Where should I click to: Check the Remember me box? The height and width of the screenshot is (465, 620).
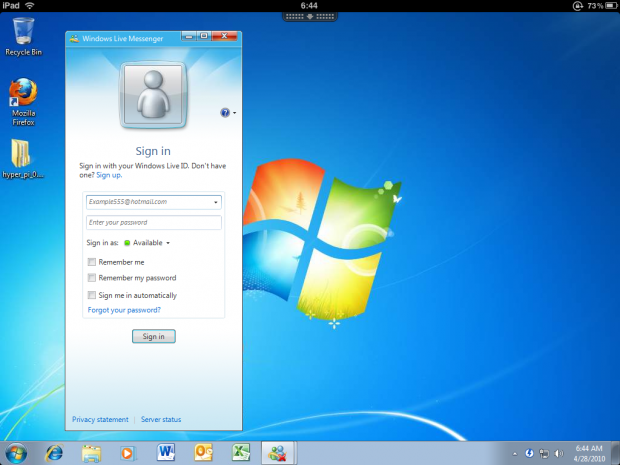(x=92, y=262)
